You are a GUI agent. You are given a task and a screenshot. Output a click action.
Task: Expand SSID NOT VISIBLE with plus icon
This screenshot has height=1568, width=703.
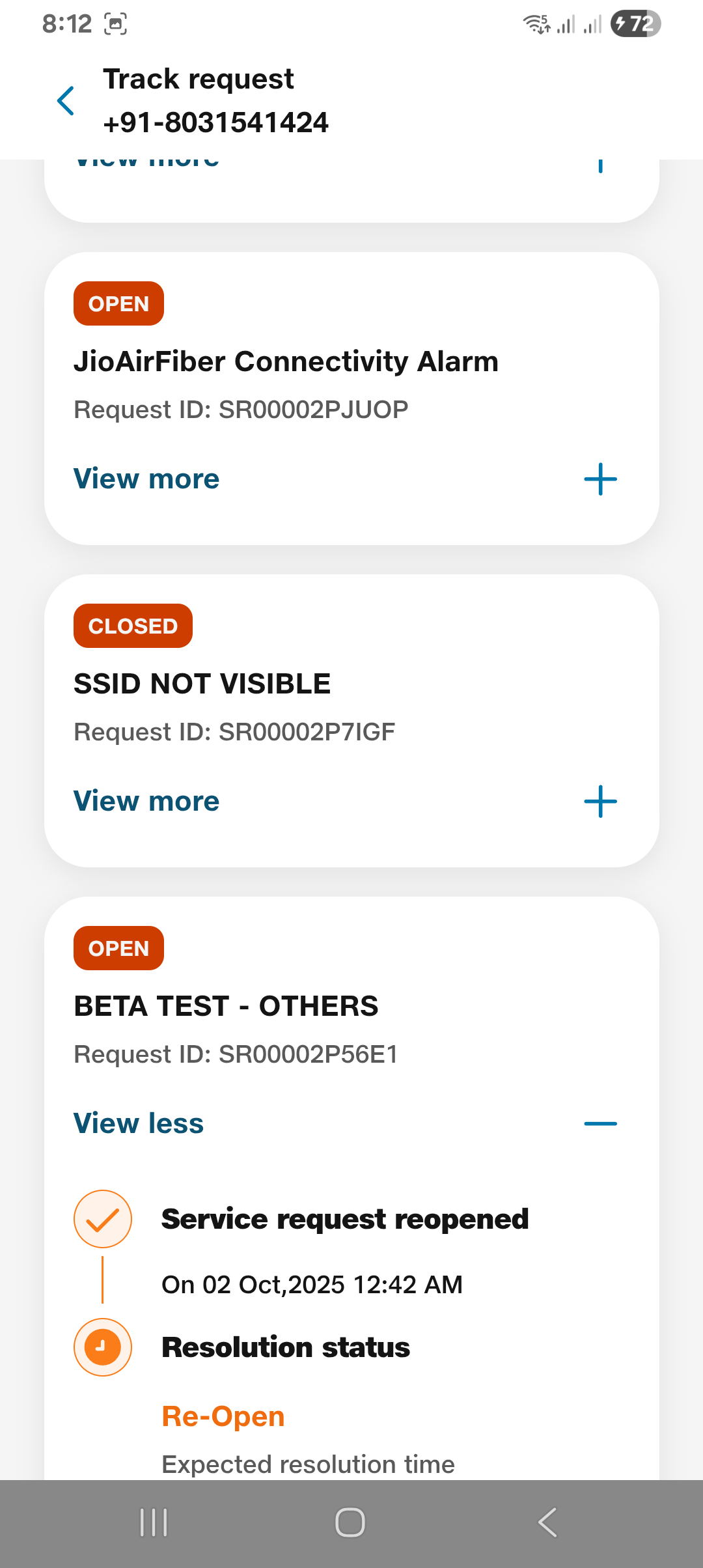(600, 801)
